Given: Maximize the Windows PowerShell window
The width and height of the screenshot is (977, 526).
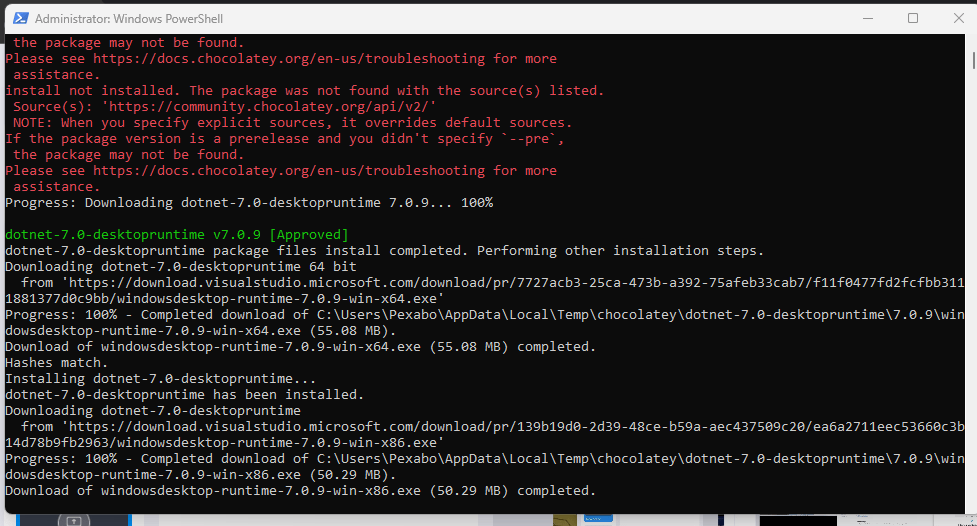Looking at the screenshot, I should tap(913, 18).
